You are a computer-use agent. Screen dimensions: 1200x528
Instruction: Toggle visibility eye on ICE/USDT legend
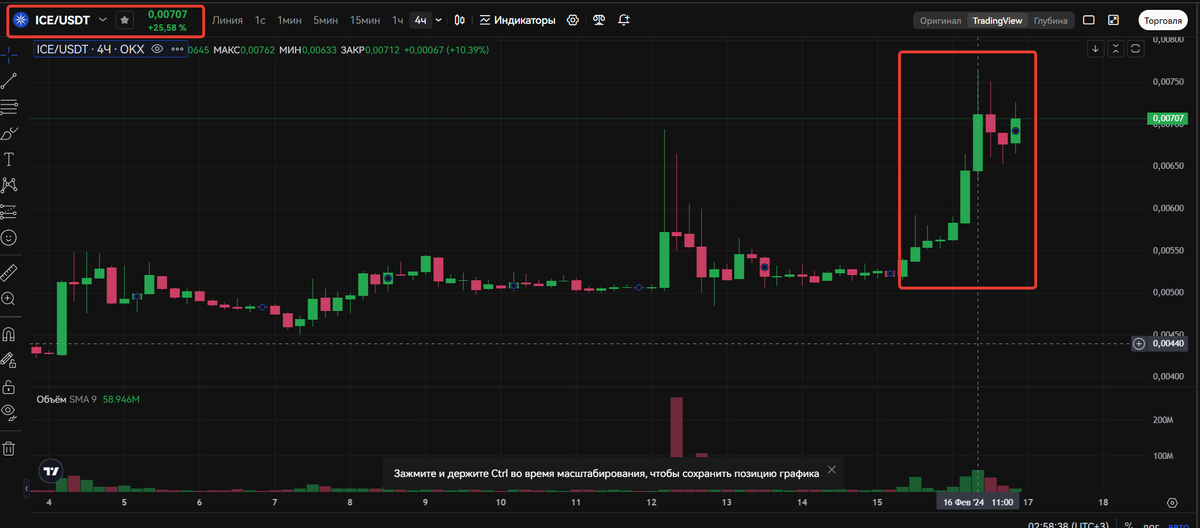pos(157,48)
